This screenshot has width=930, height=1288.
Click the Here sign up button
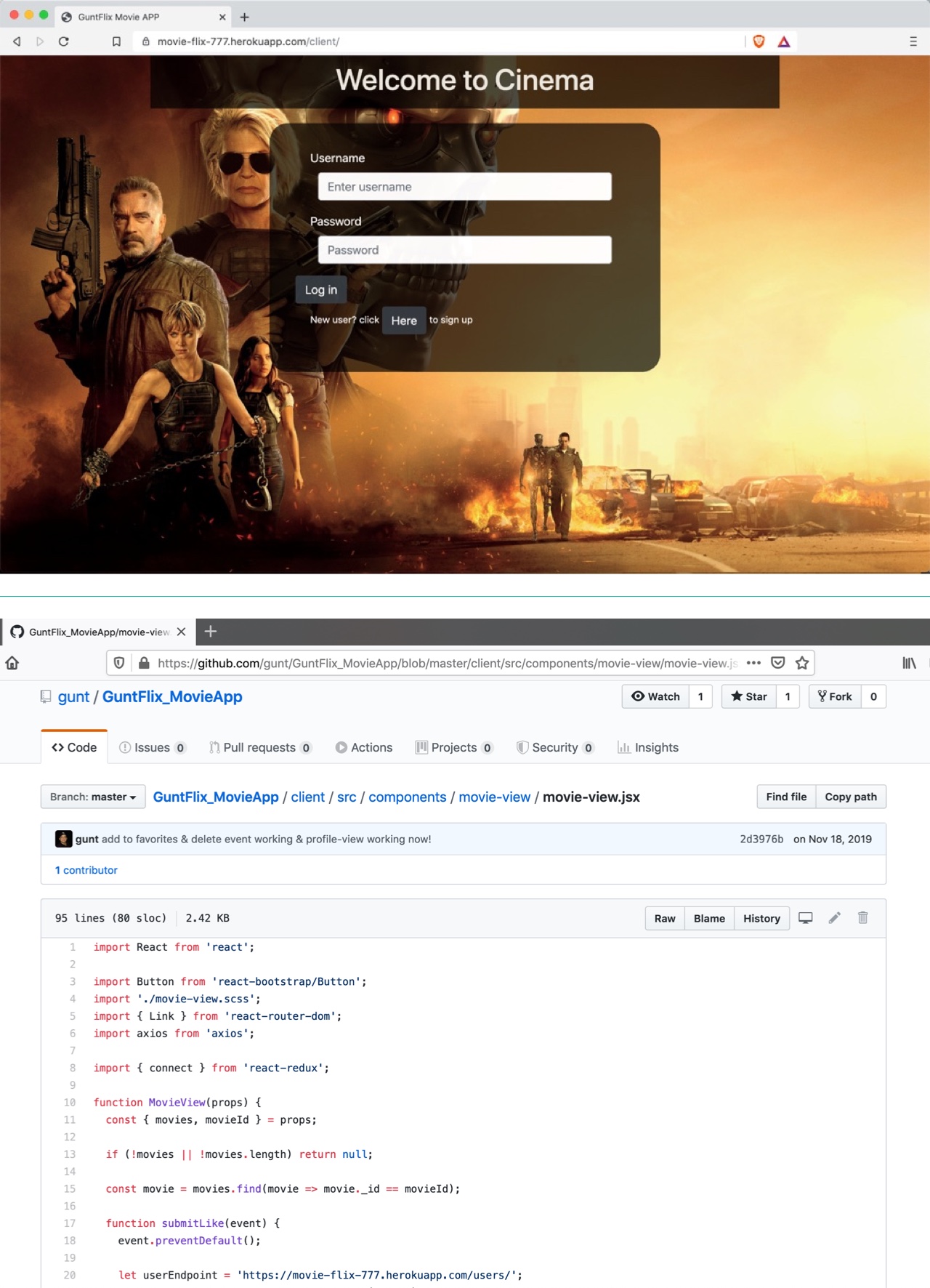point(404,321)
